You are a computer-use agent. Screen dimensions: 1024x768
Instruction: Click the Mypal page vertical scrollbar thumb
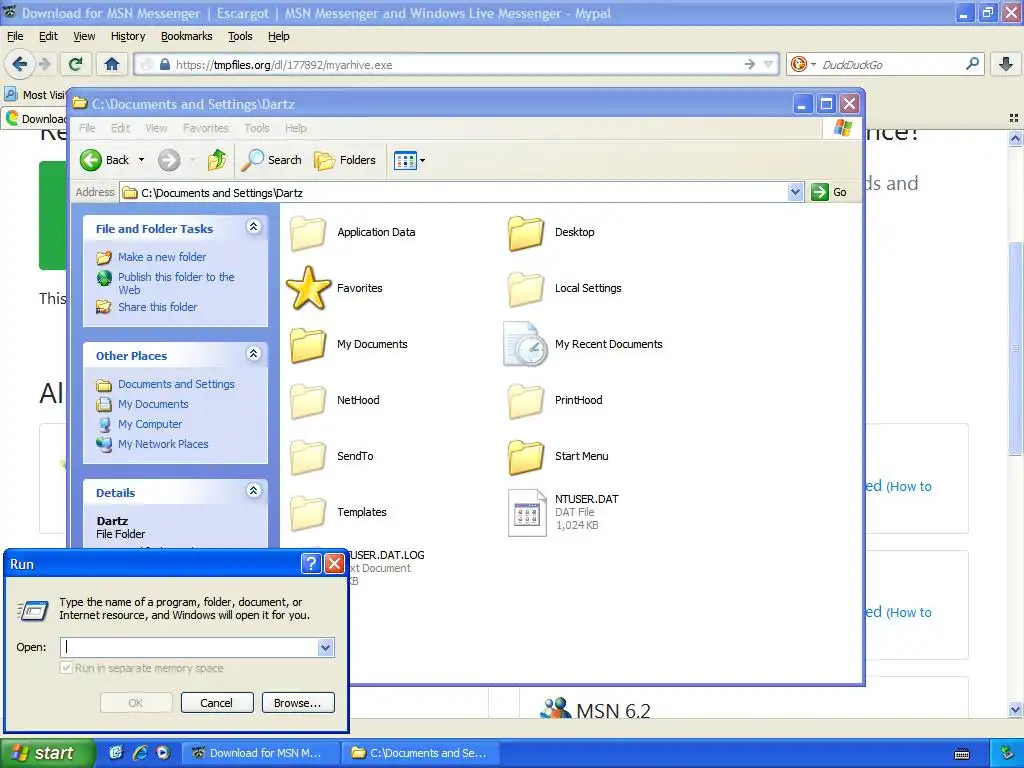(x=1015, y=349)
